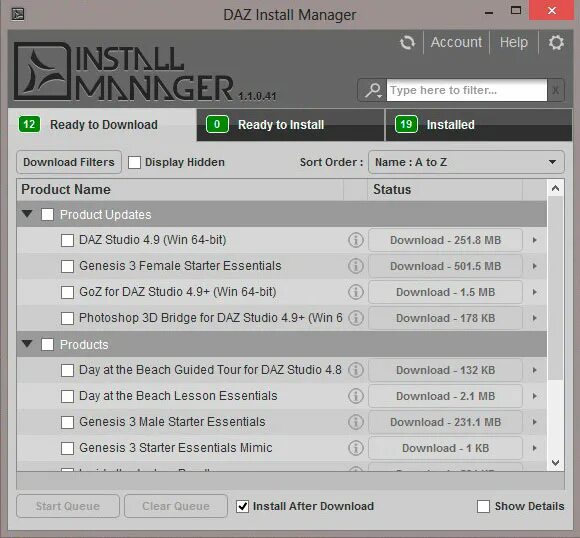Clear the filter with the X icon
This screenshot has height=538, width=580.
pos(556,90)
